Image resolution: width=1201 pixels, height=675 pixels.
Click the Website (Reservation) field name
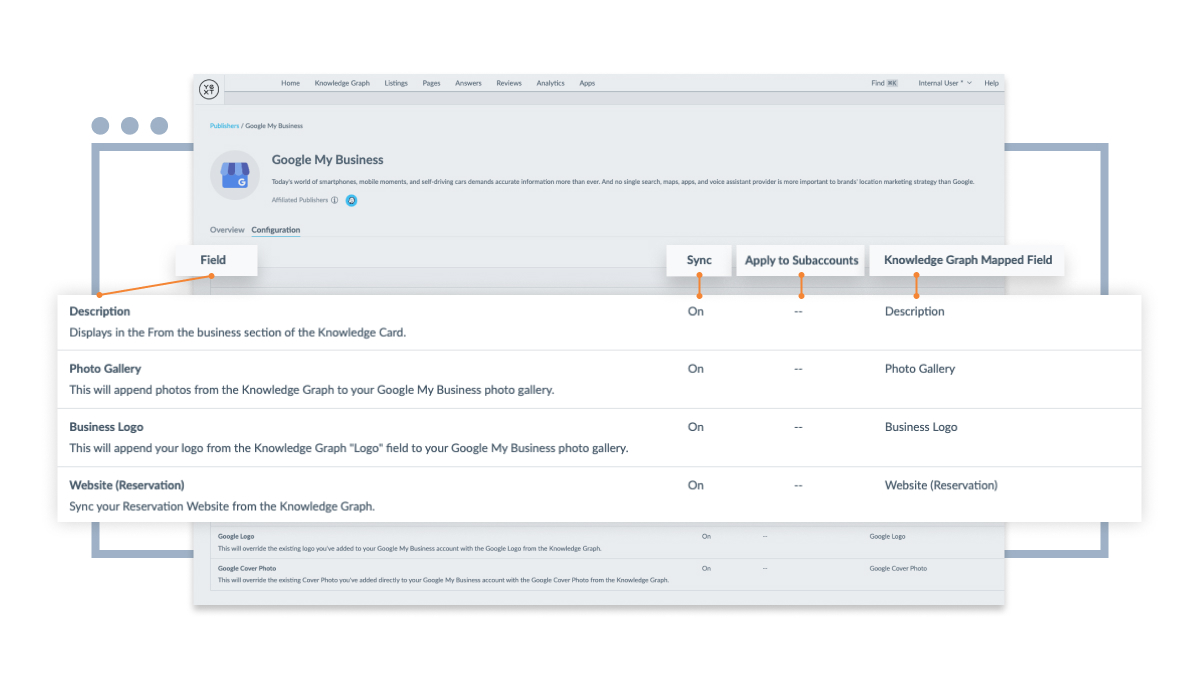127,485
